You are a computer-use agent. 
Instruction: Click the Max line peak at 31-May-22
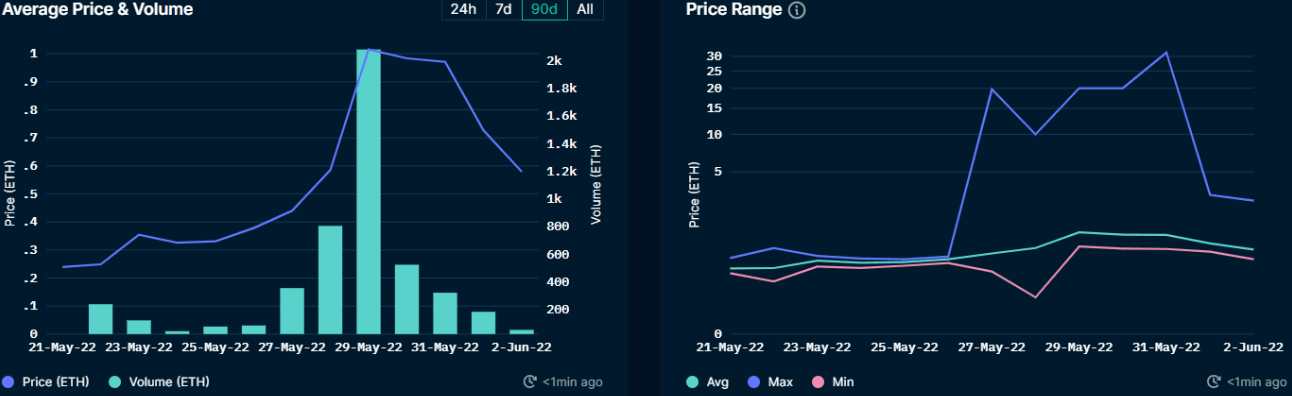(1166, 52)
